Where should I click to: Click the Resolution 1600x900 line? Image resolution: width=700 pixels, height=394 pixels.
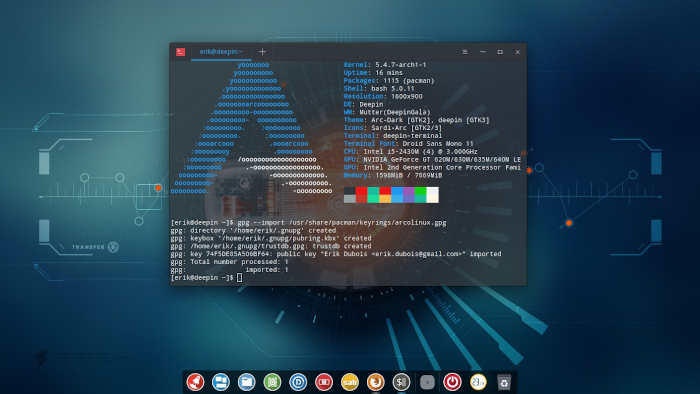(x=383, y=96)
